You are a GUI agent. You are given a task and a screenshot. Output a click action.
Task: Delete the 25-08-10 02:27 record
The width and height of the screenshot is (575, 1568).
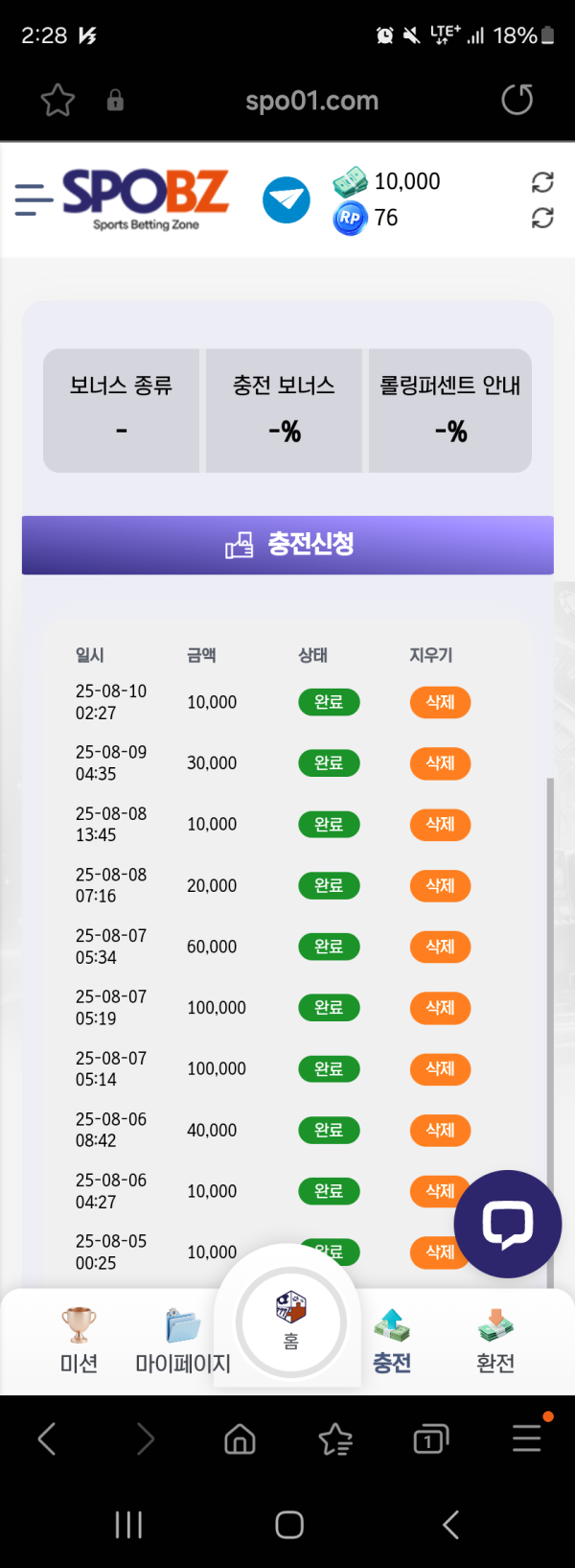tap(441, 702)
